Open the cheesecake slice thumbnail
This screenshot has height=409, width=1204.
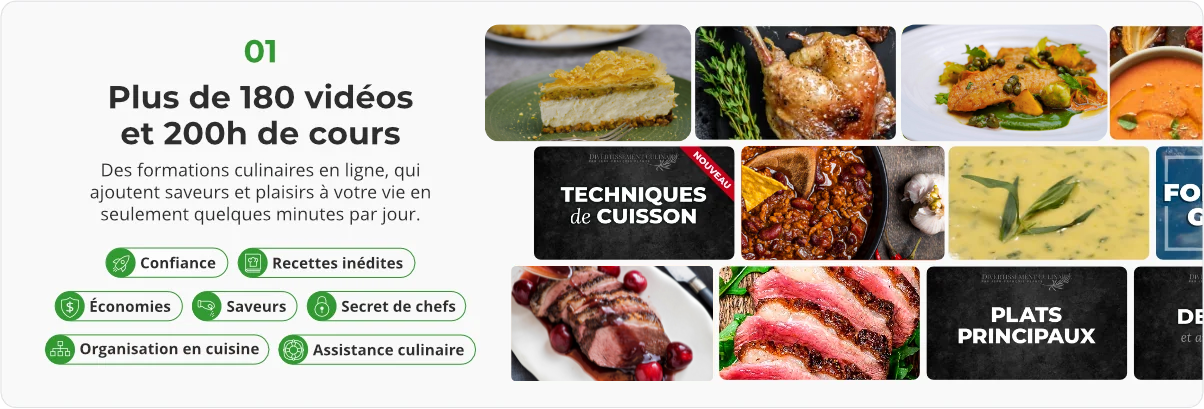(x=588, y=83)
